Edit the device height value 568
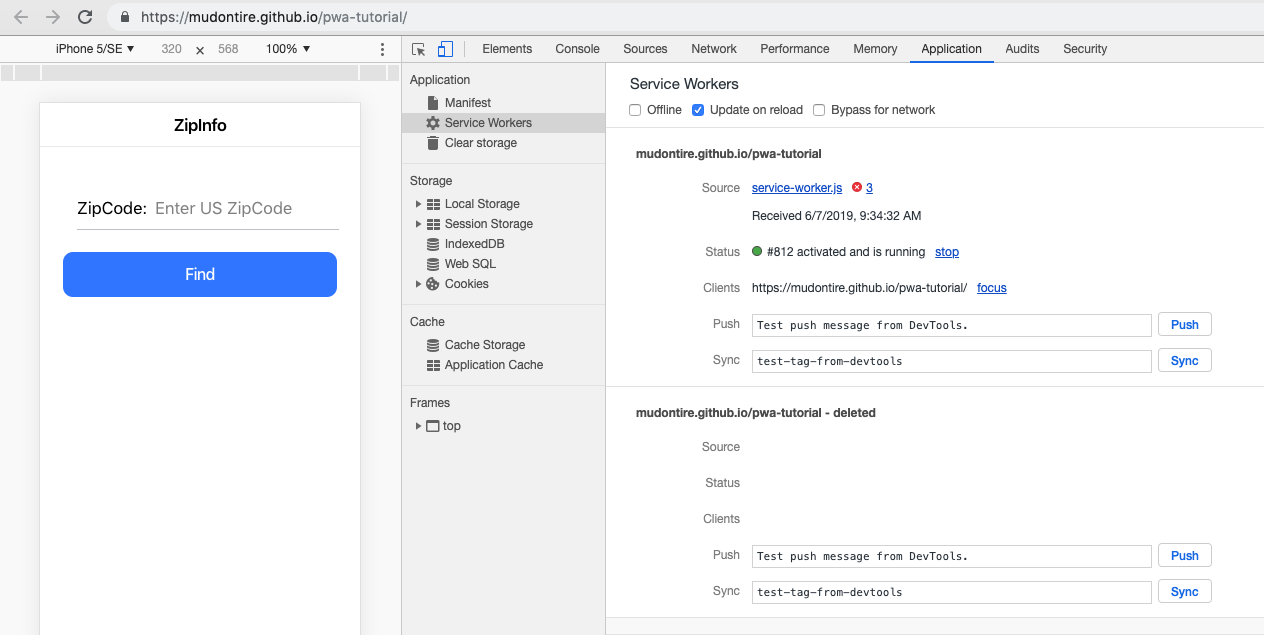This screenshot has width=1264, height=635. [228, 49]
